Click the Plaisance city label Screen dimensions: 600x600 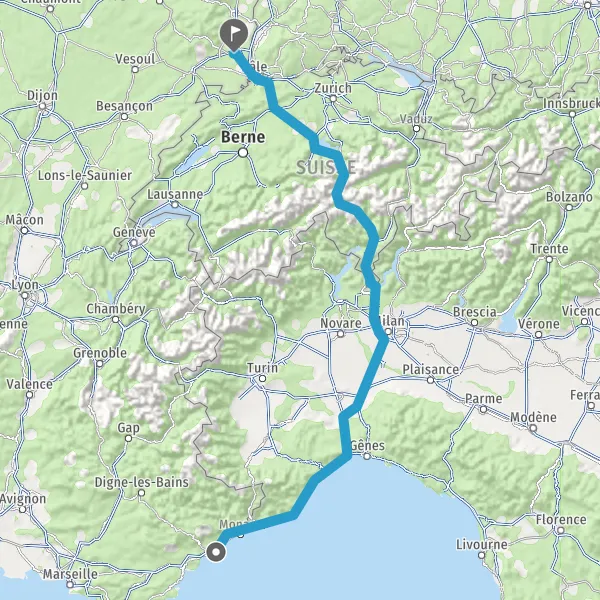pyautogui.click(x=430, y=370)
